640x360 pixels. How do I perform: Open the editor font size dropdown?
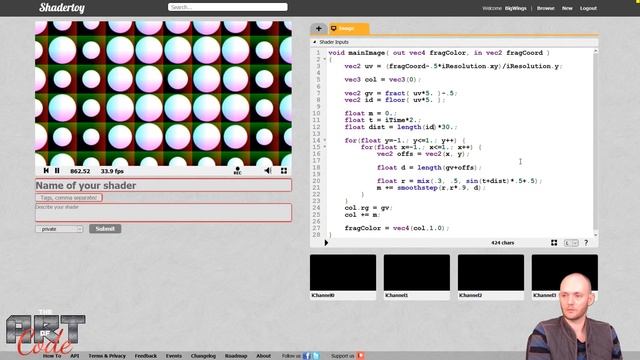click(571, 243)
